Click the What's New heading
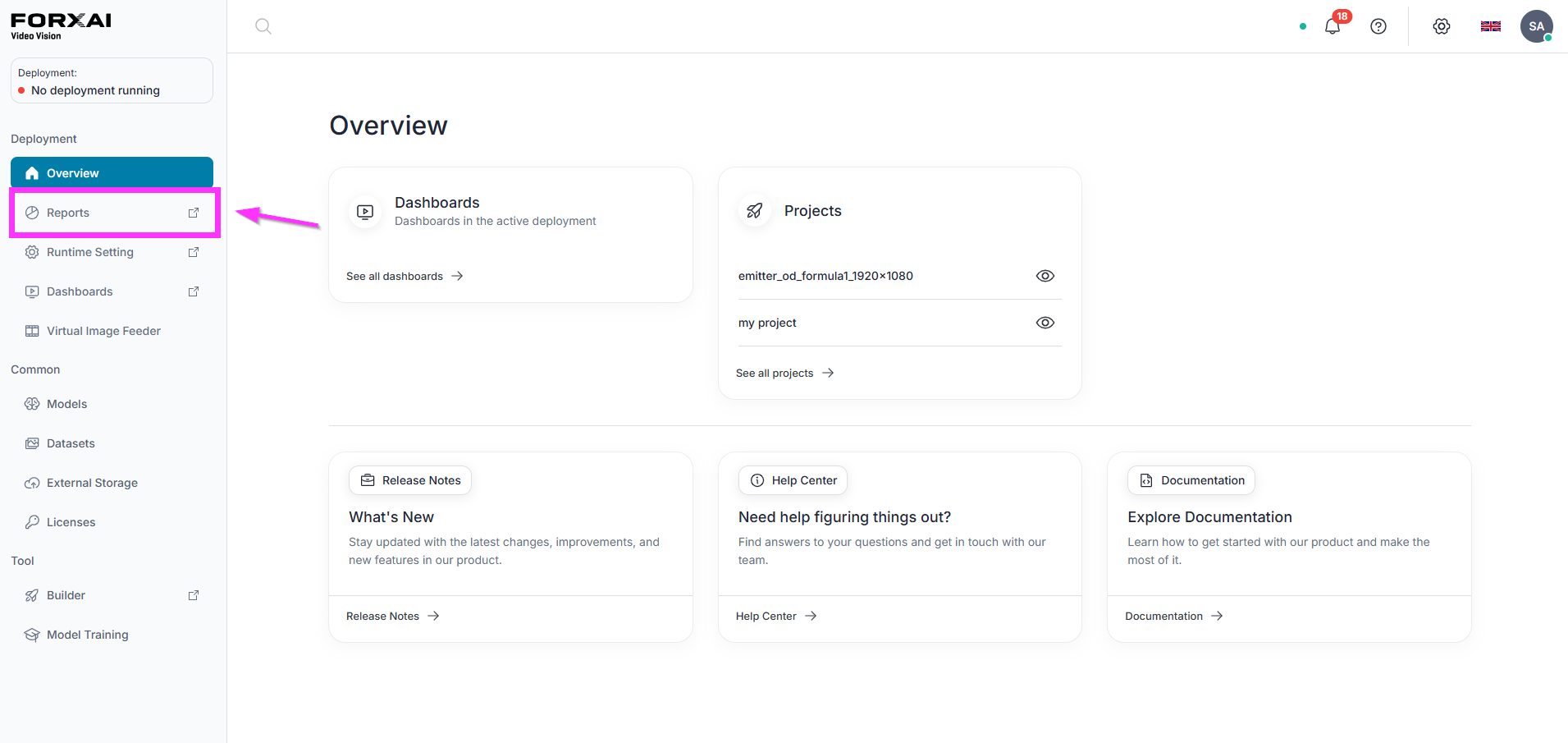 pyautogui.click(x=391, y=517)
